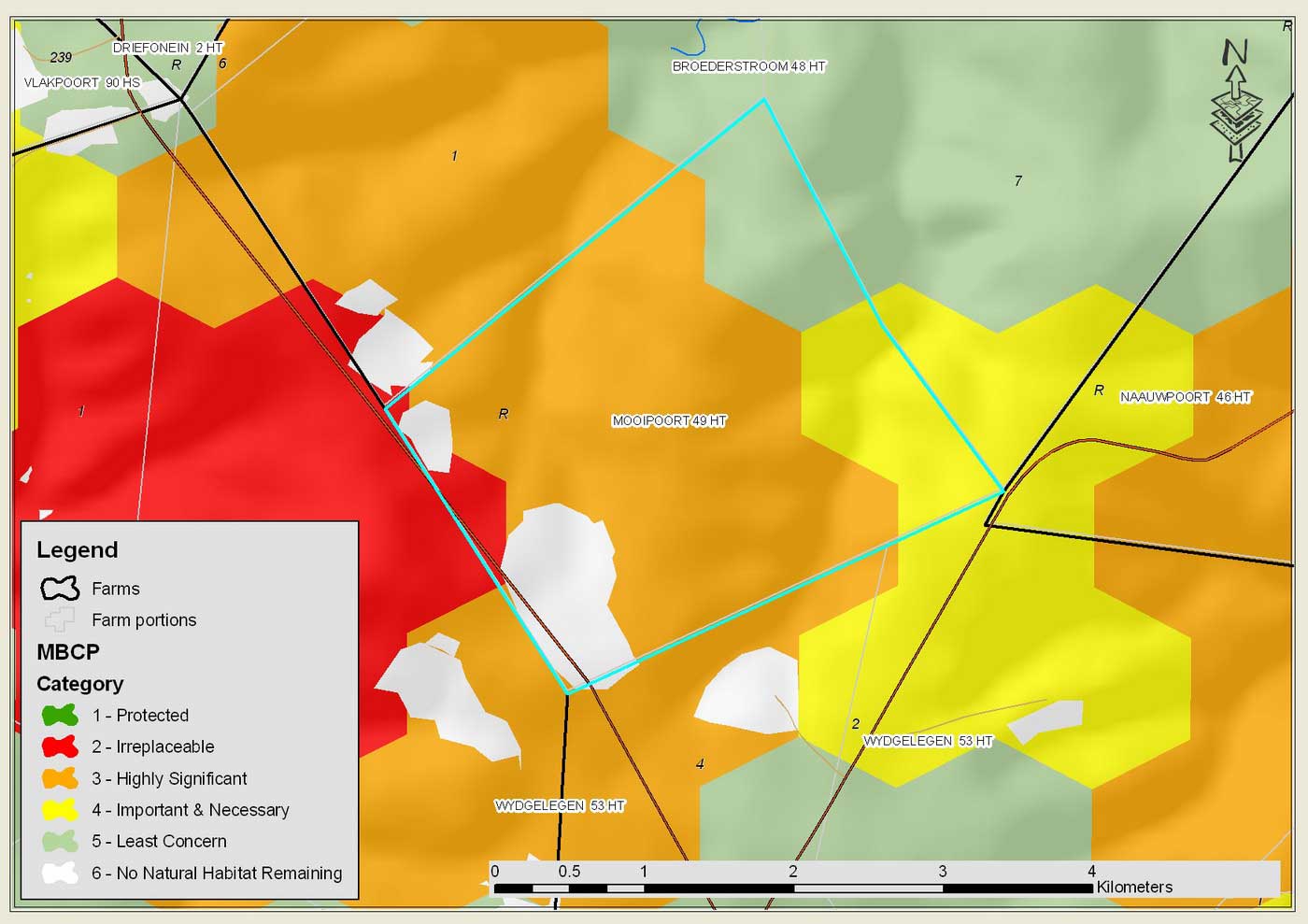This screenshot has width=1308, height=924.
Task: Click the green Protected category symbol
Action: 60,716
